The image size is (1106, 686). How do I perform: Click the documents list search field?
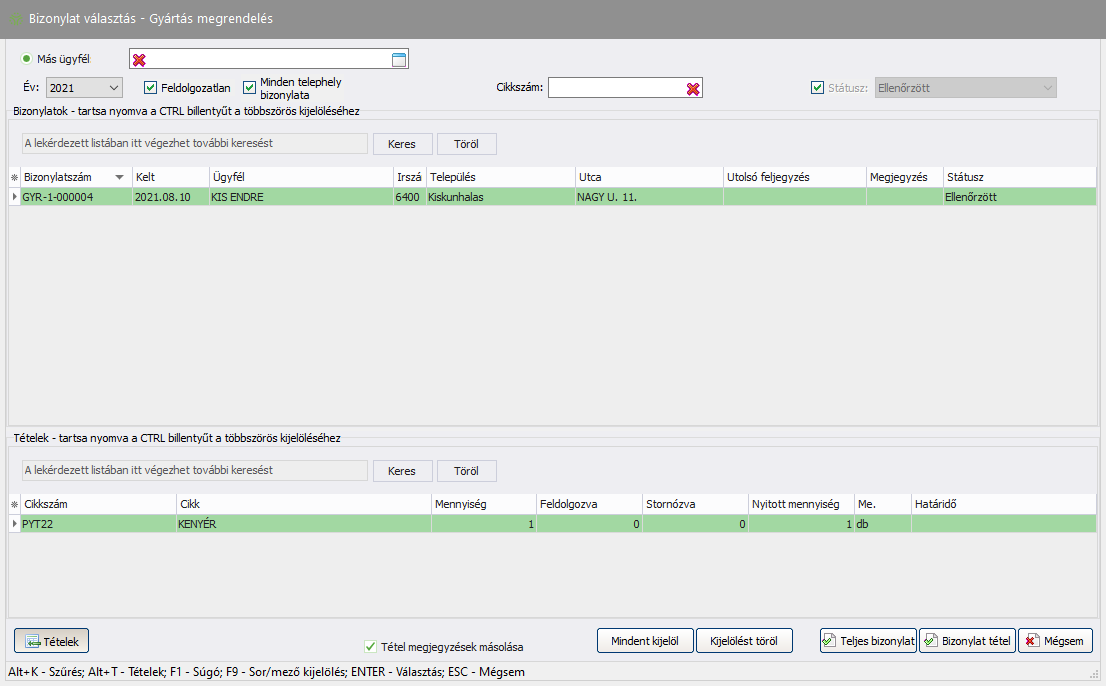pyautogui.click(x=194, y=143)
